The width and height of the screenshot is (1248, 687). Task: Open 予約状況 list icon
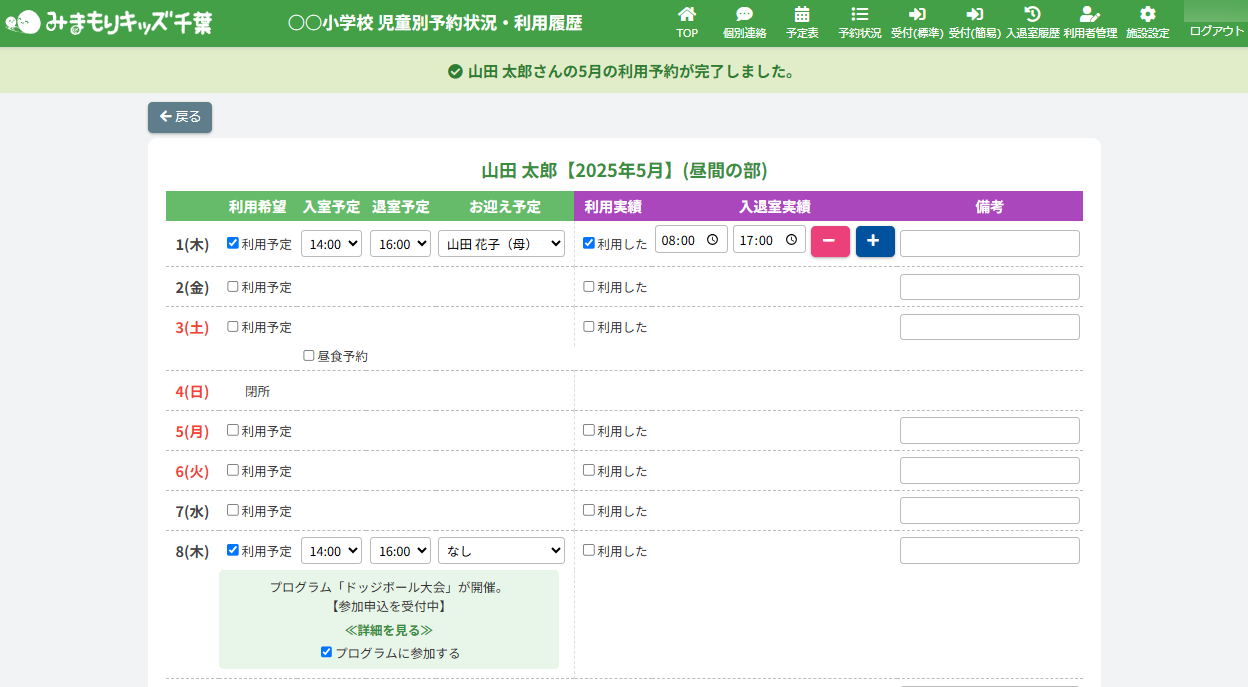coord(859,15)
